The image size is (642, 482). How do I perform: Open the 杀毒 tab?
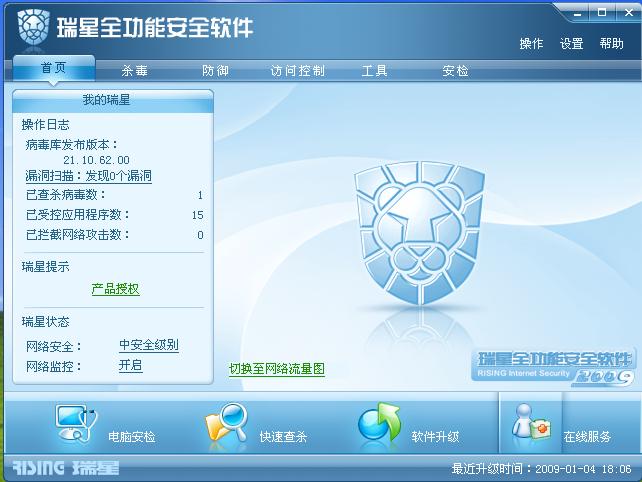coord(134,71)
